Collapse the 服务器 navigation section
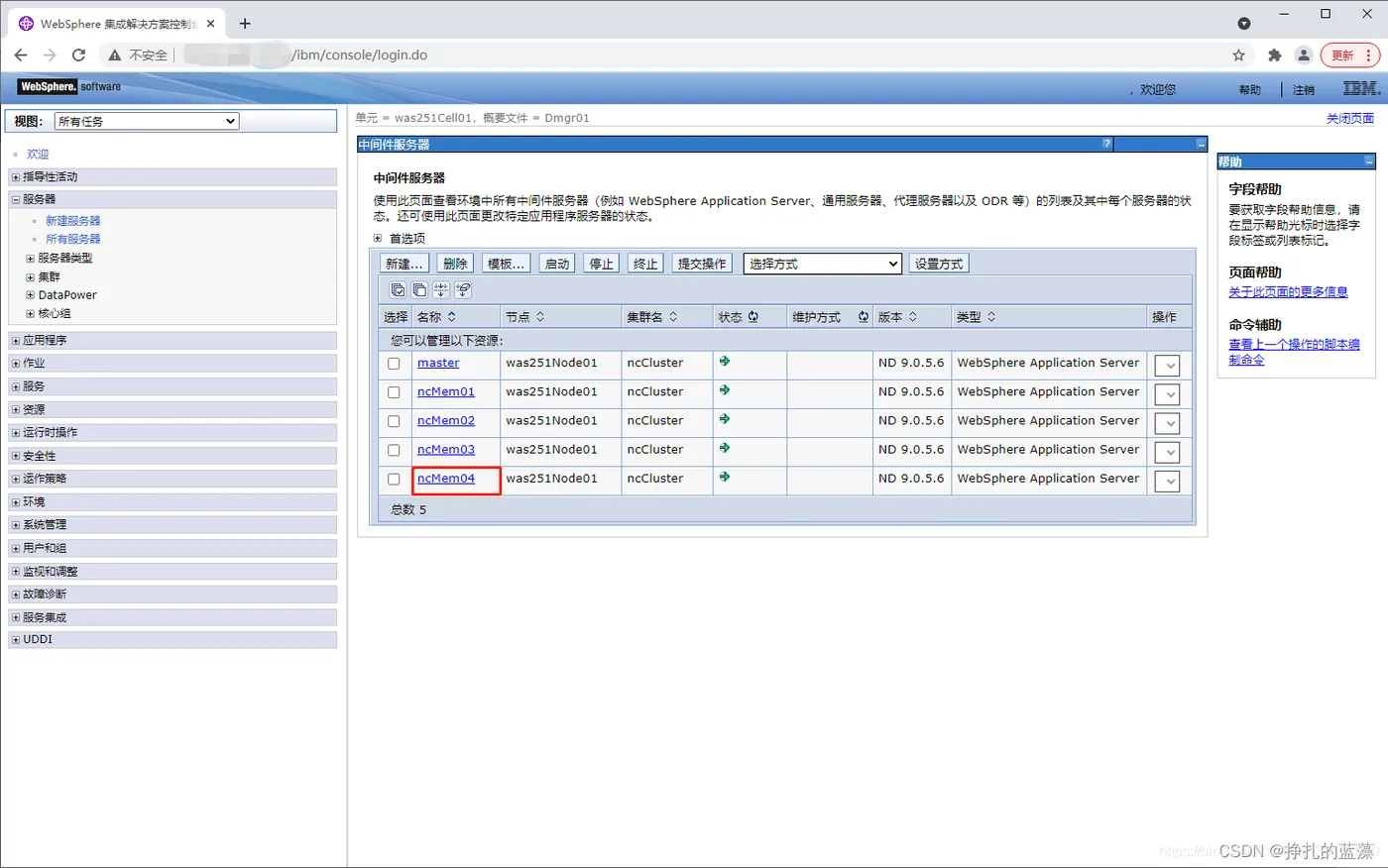This screenshot has height=868, width=1388. [16, 199]
